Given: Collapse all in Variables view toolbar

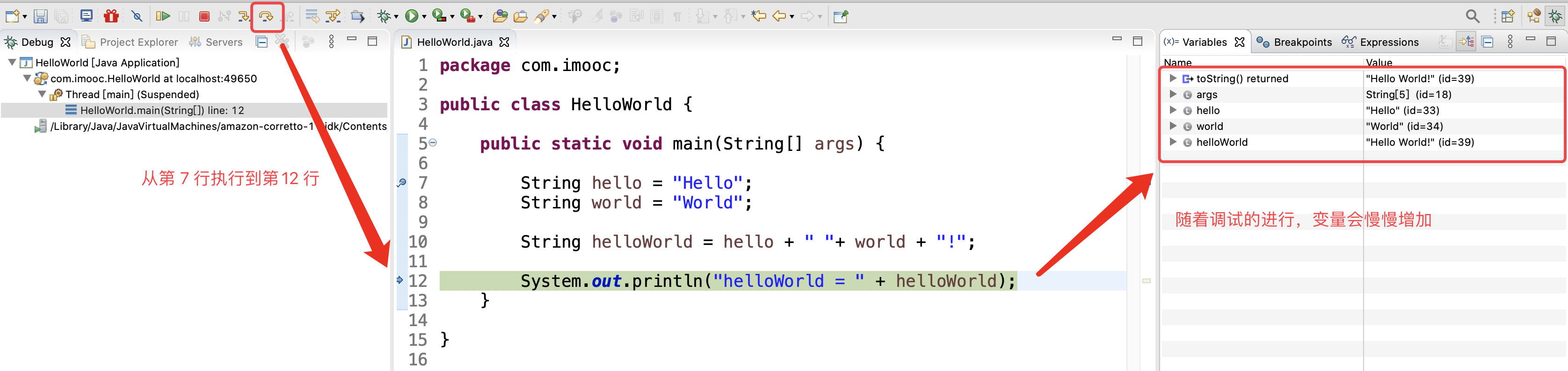Looking at the screenshot, I should [x=1487, y=42].
